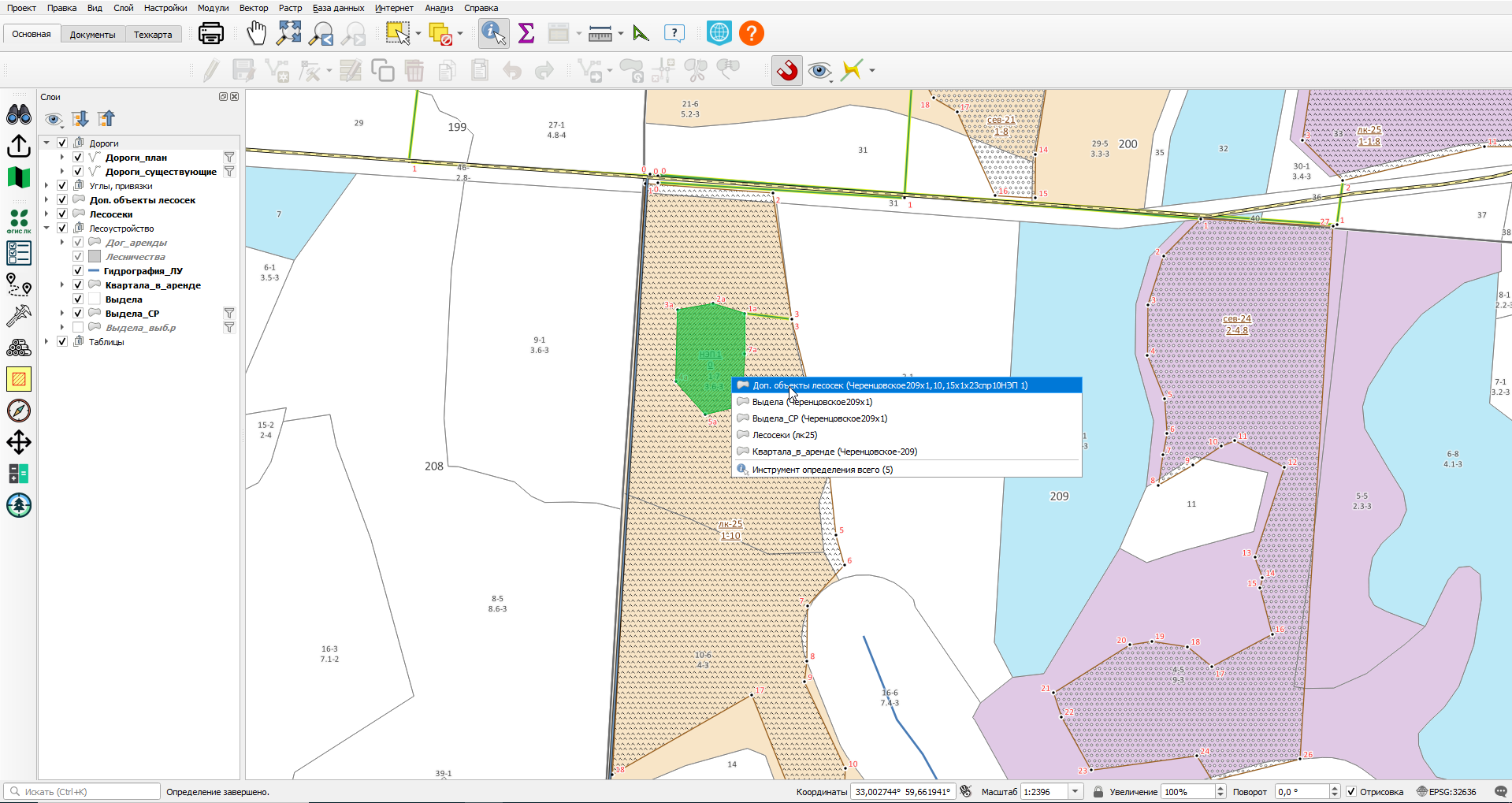Open the База данных menu
This screenshot has width=1512, height=803.
coord(338,8)
